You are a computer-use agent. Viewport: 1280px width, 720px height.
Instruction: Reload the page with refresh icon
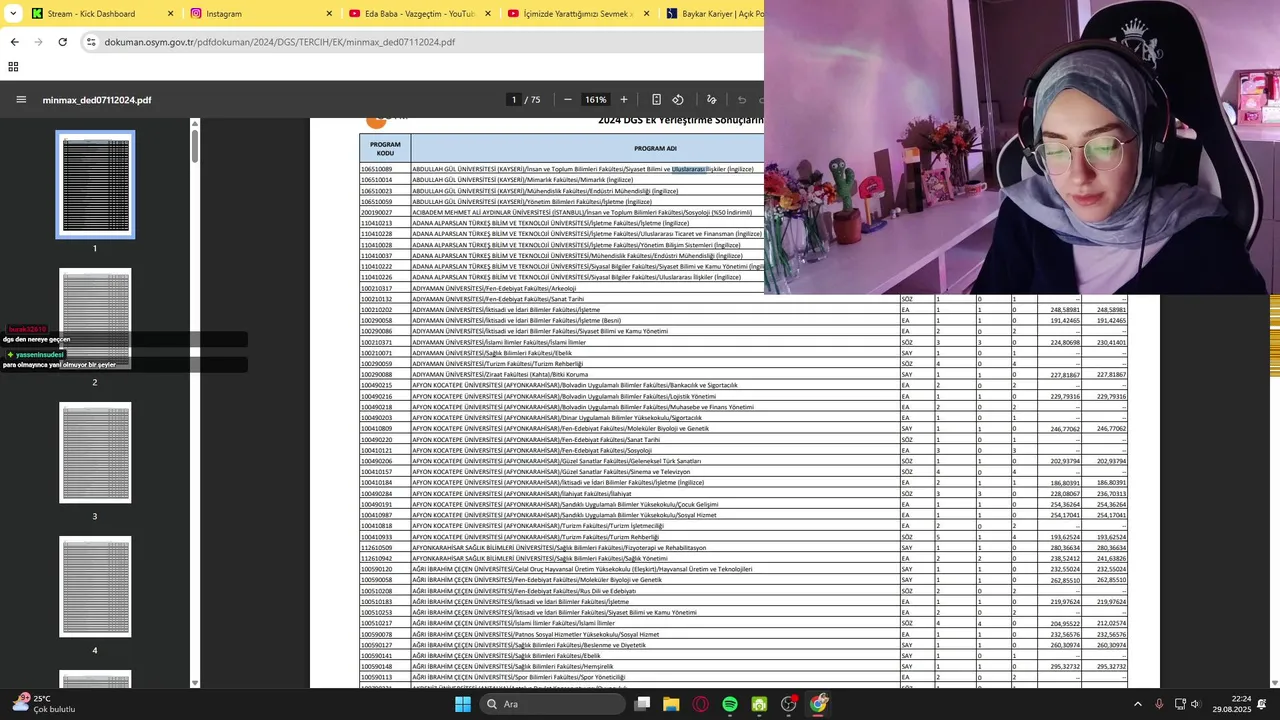pos(63,42)
